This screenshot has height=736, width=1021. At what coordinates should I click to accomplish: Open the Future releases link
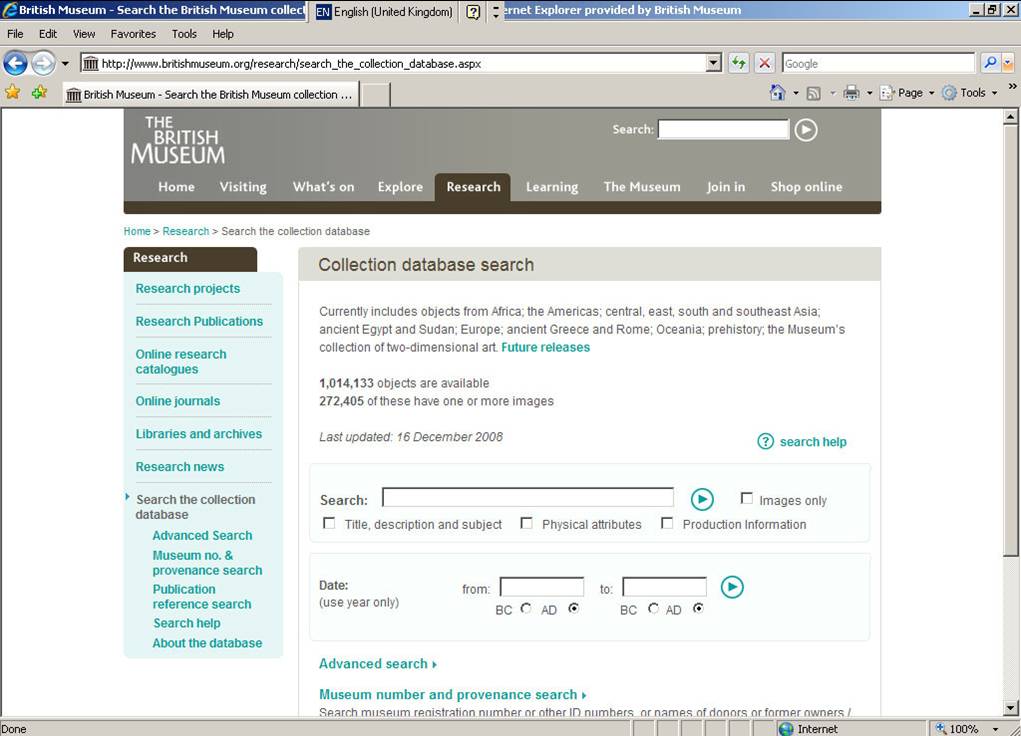[x=545, y=347]
